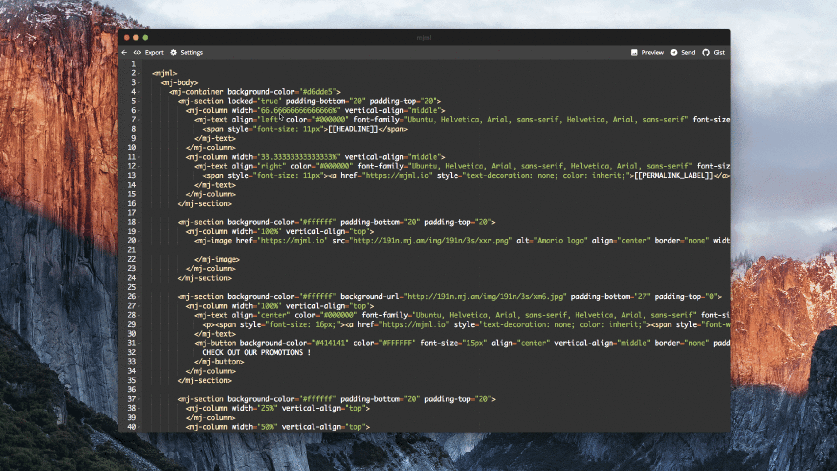
Task: Open Settings via the gear icon
Action: (173, 52)
